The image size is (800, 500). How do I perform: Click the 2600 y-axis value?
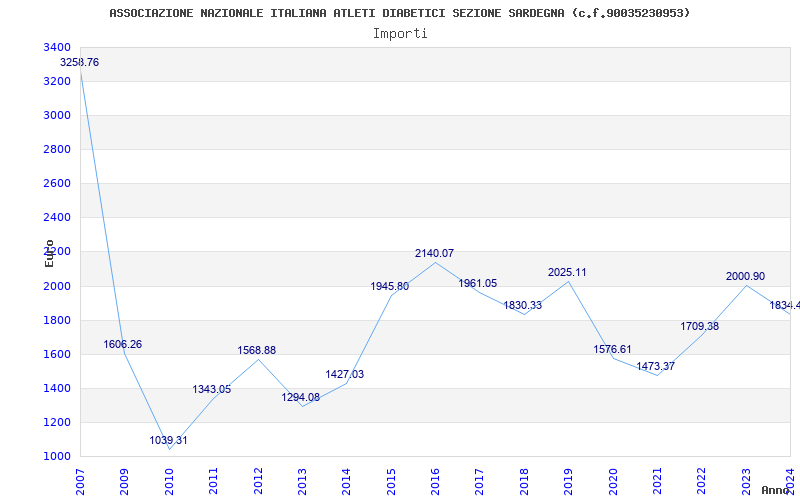[56, 184]
